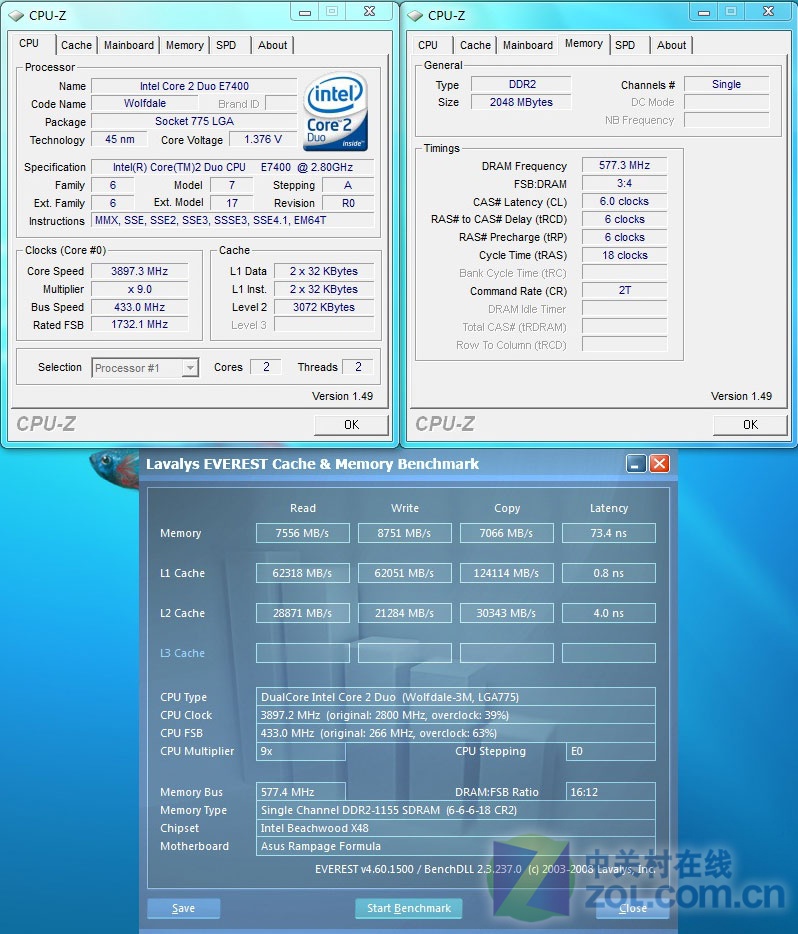
Task: Open the Cache tab in right CPU-Z window
Action: point(475,45)
